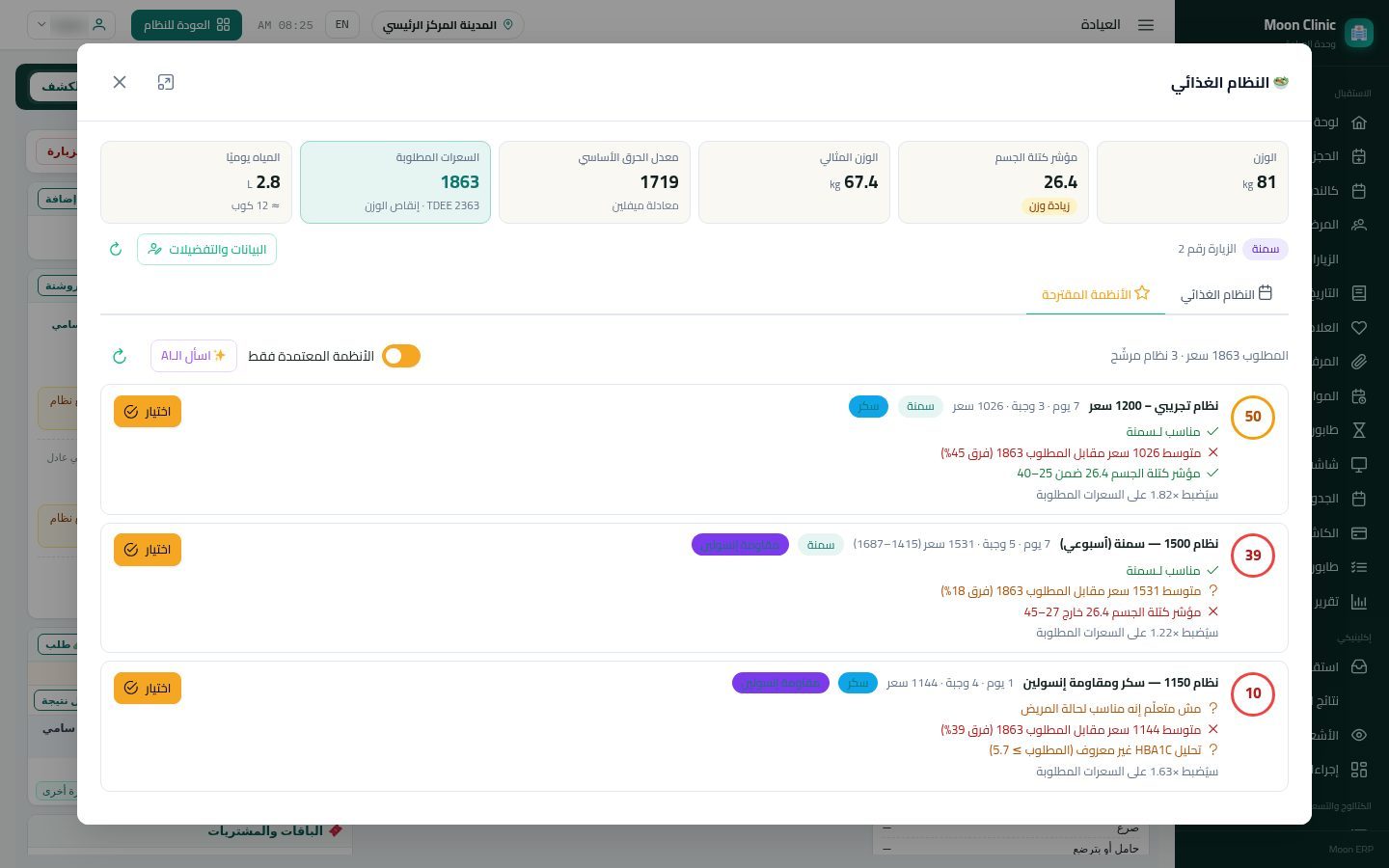Choose نظام 1500 — سمنة plan

point(148,550)
